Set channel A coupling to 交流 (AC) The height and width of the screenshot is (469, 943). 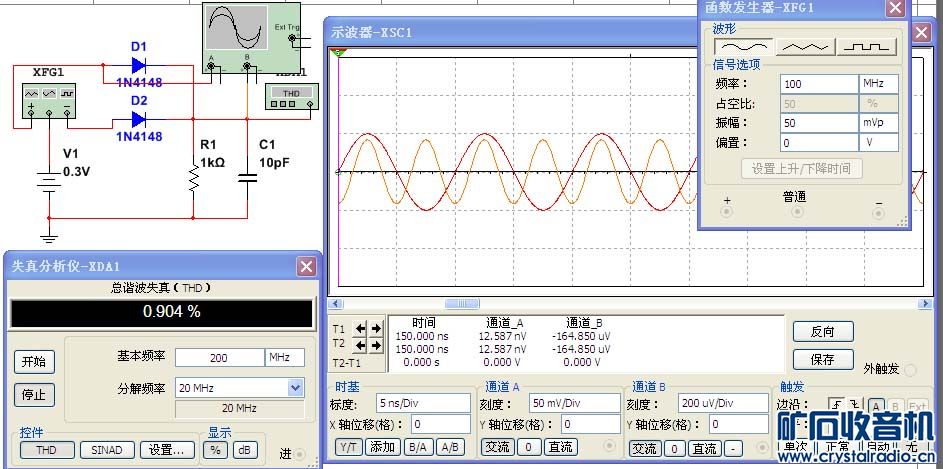point(498,448)
